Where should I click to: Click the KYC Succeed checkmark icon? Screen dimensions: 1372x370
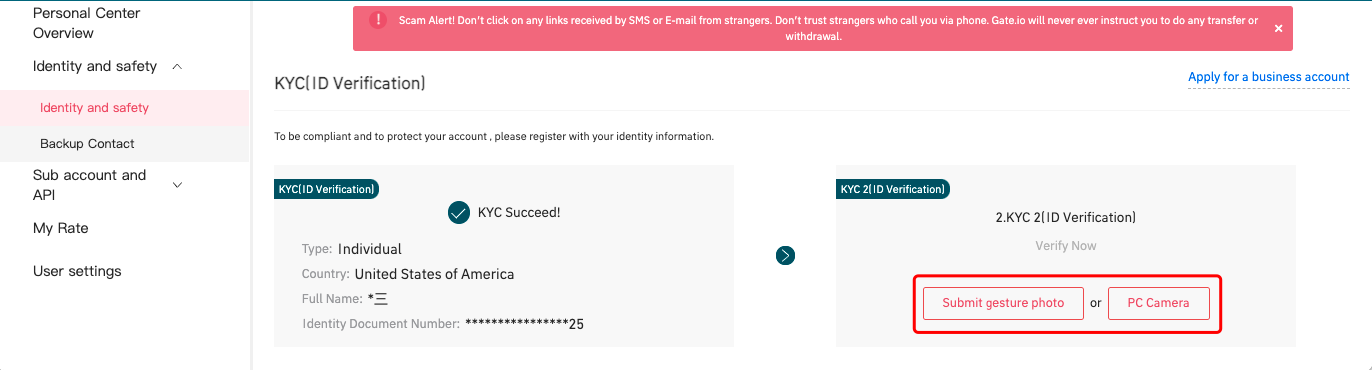point(459,213)
